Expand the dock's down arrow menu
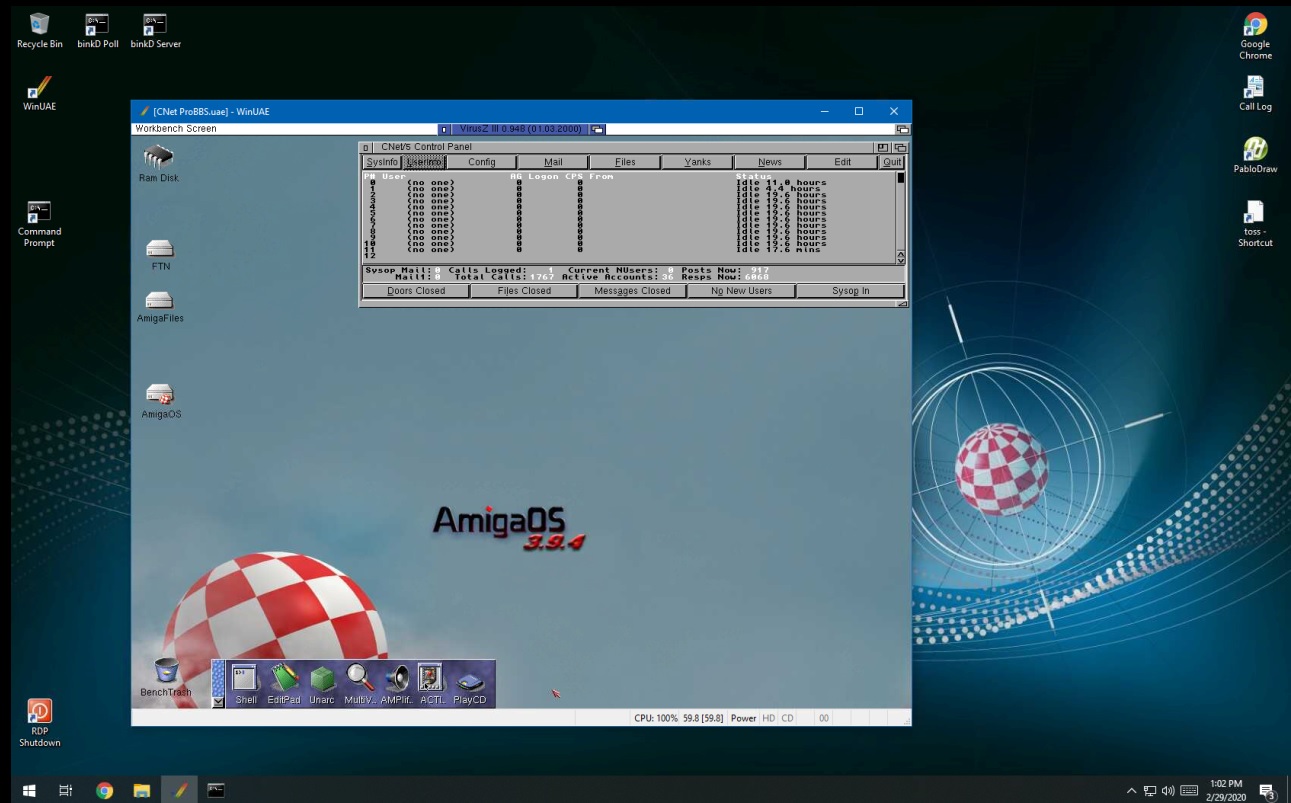 click(218, 702)
